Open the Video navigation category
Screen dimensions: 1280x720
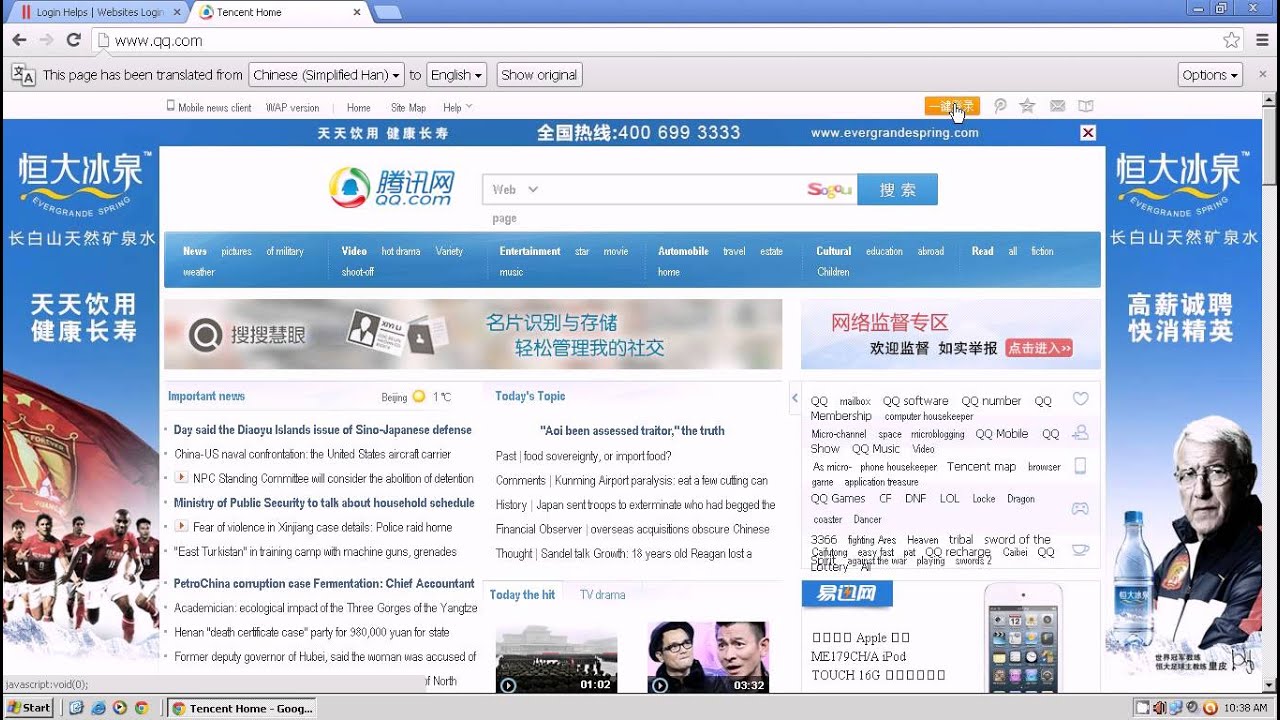coord(354,251)
